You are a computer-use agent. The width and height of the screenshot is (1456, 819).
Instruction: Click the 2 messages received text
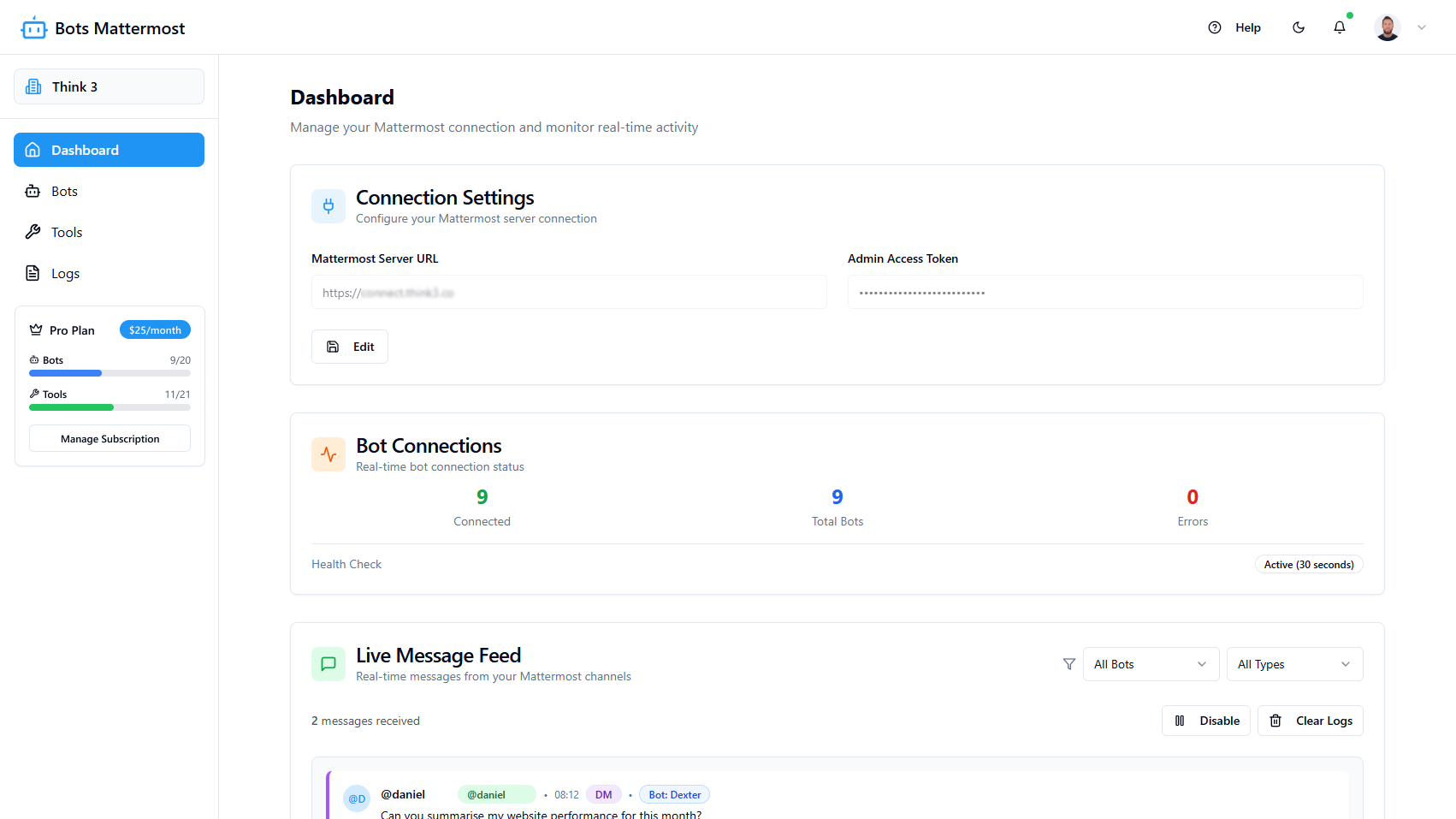(365, 721)
